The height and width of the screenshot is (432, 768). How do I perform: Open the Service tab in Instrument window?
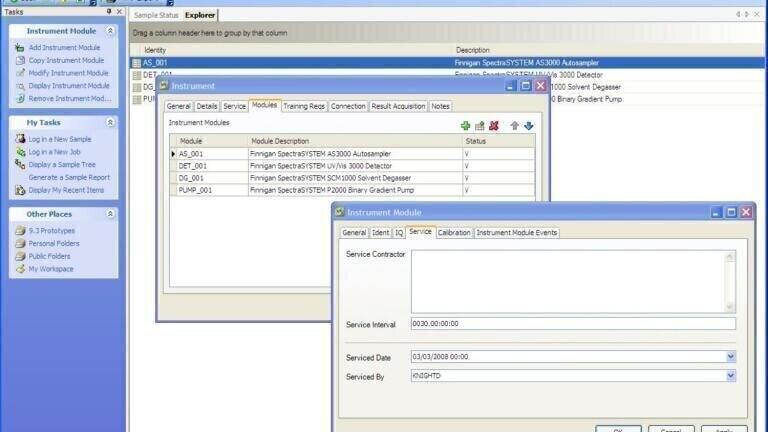[234, 106]
